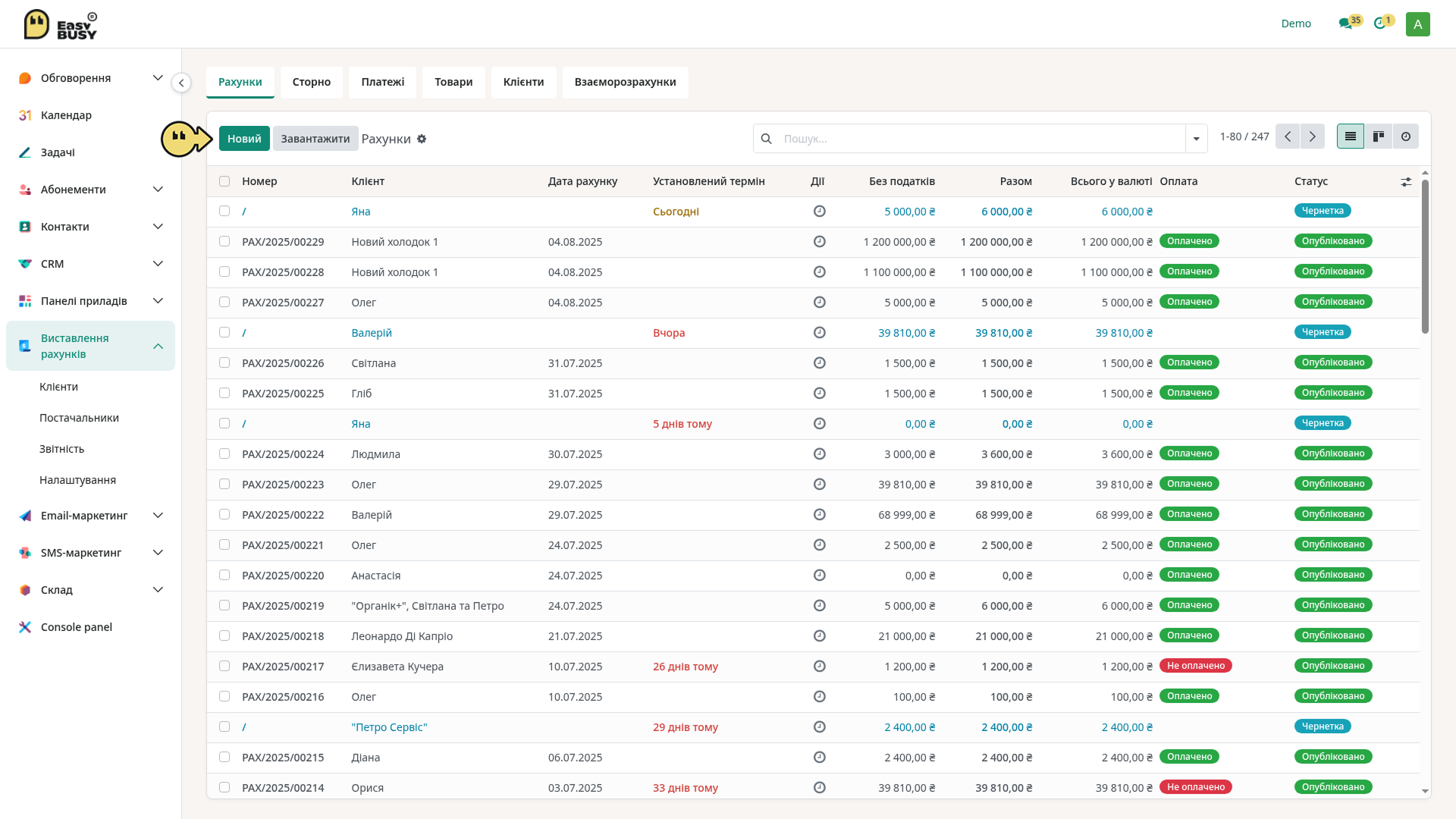Go to next page of records
Image resolution: width=1456 pixels, height=819 pixels.
[x=1313, y=136]
